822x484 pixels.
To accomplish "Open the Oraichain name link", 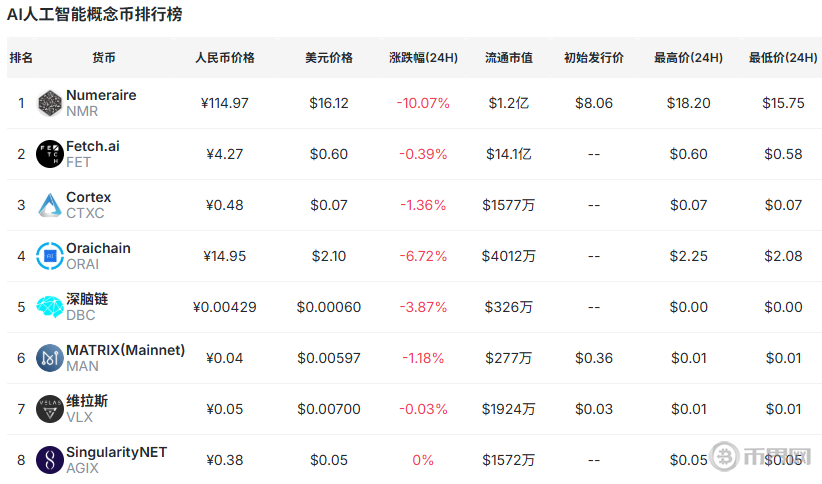I will coord(98,248).
